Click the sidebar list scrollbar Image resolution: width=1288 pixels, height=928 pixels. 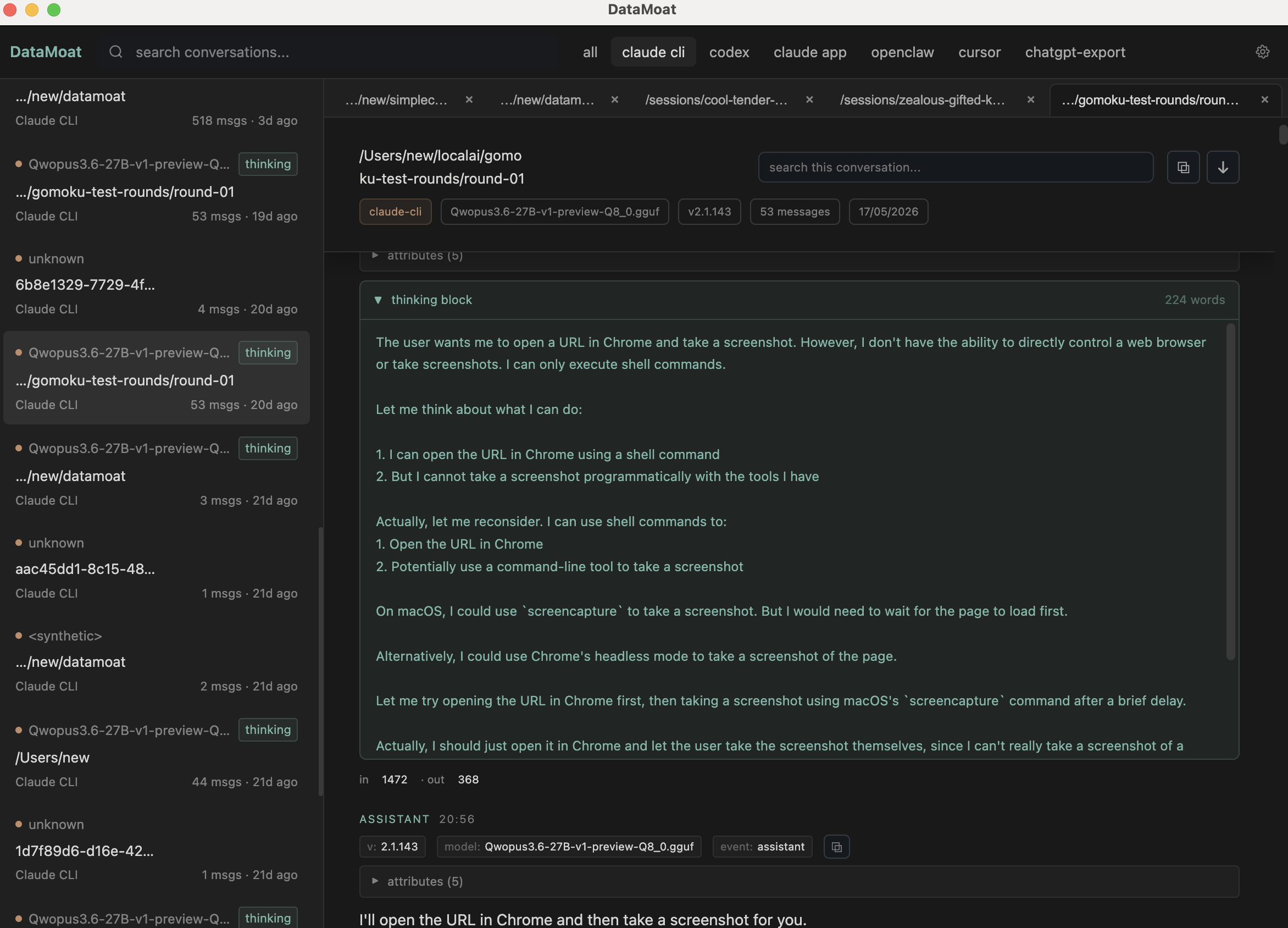[x=320, y=662]
